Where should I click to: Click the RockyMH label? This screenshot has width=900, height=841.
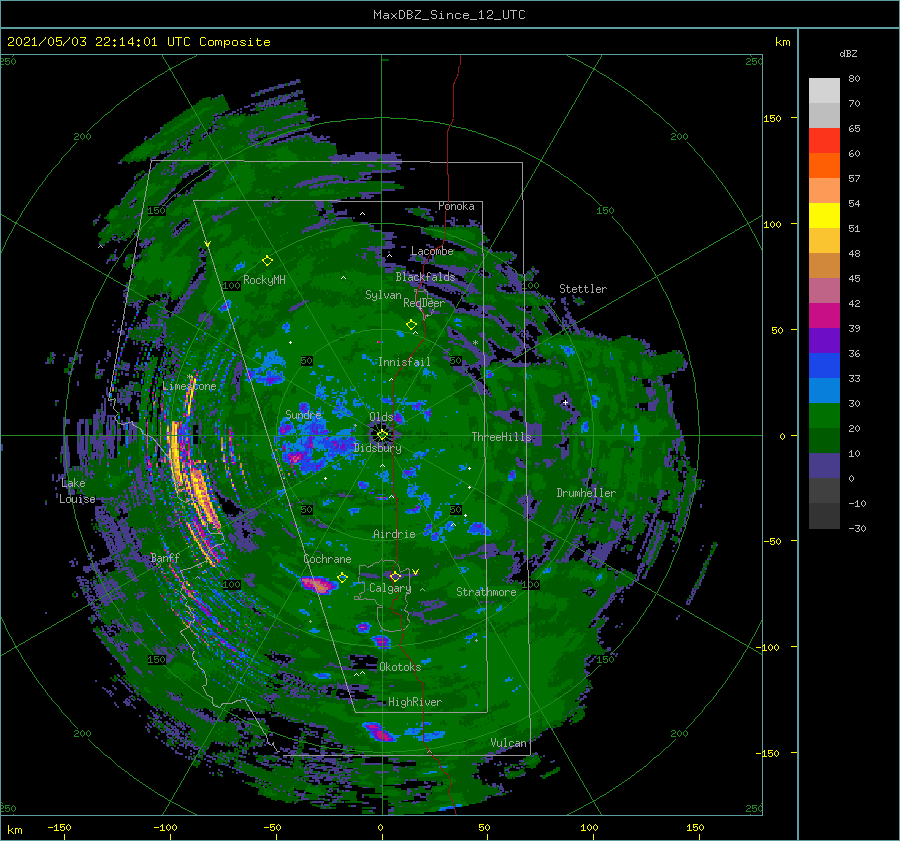coord(264,280)
